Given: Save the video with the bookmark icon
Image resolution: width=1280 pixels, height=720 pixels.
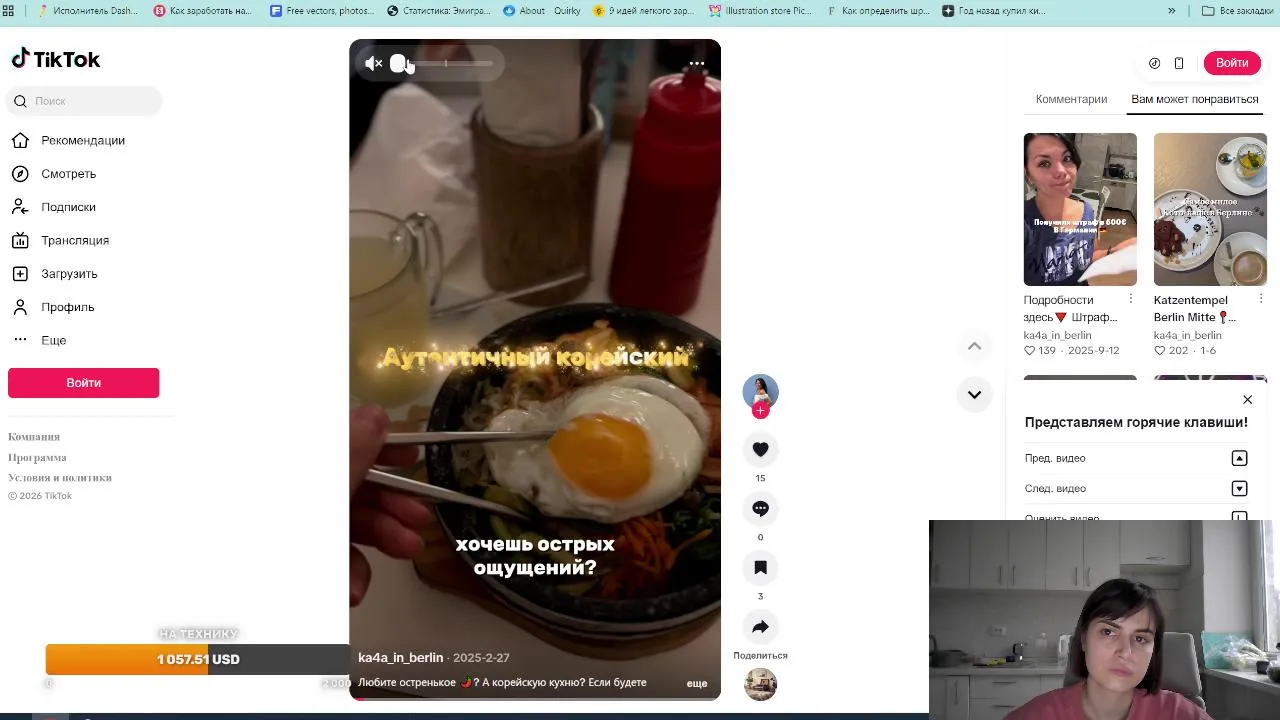Looking at the screenshot, I should [x=760, y=568].
